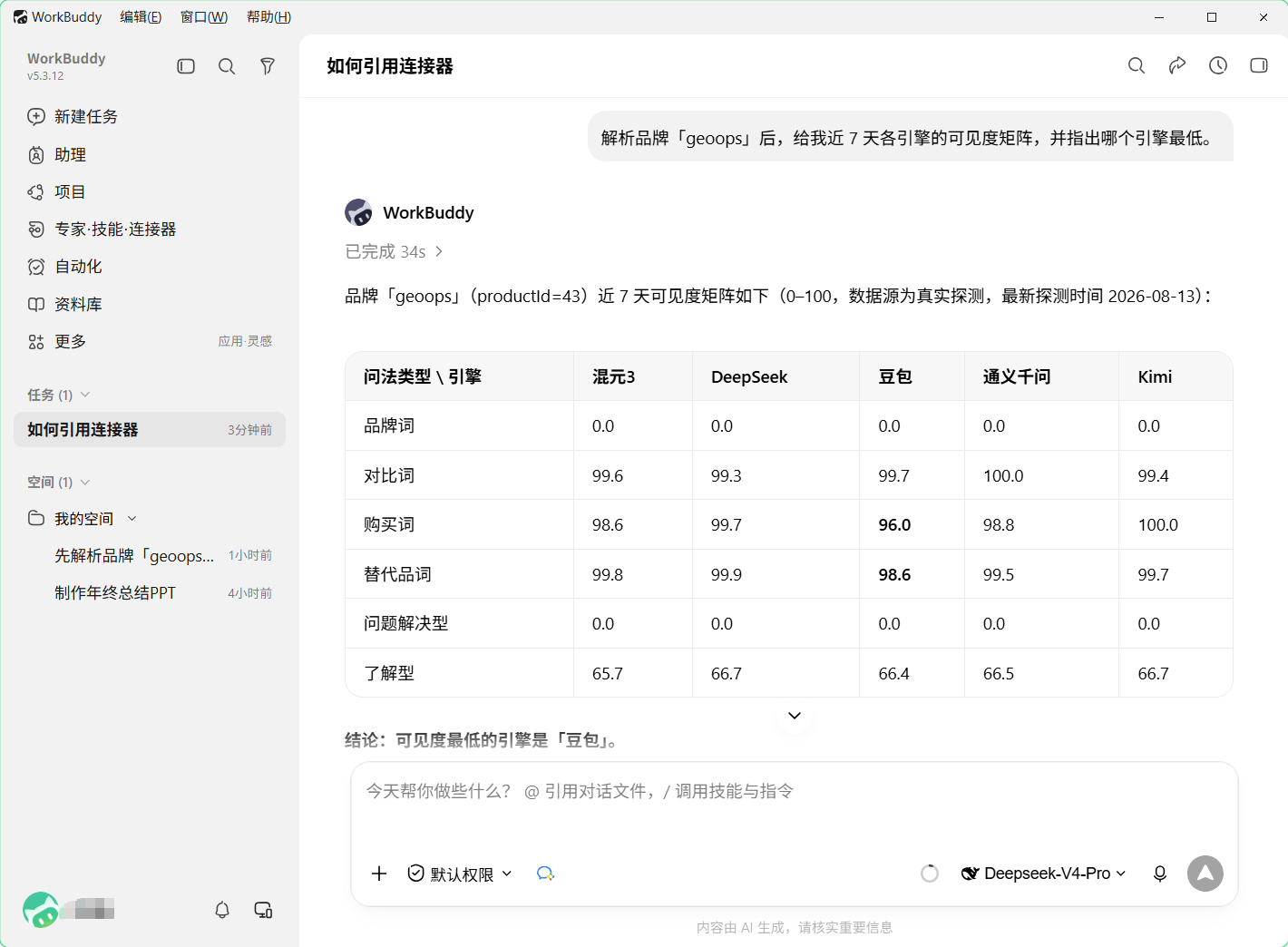Viewport: 1288px width, 947px height.
Task: Open the 我的空间 folder icon
Action: coord(36,518)
